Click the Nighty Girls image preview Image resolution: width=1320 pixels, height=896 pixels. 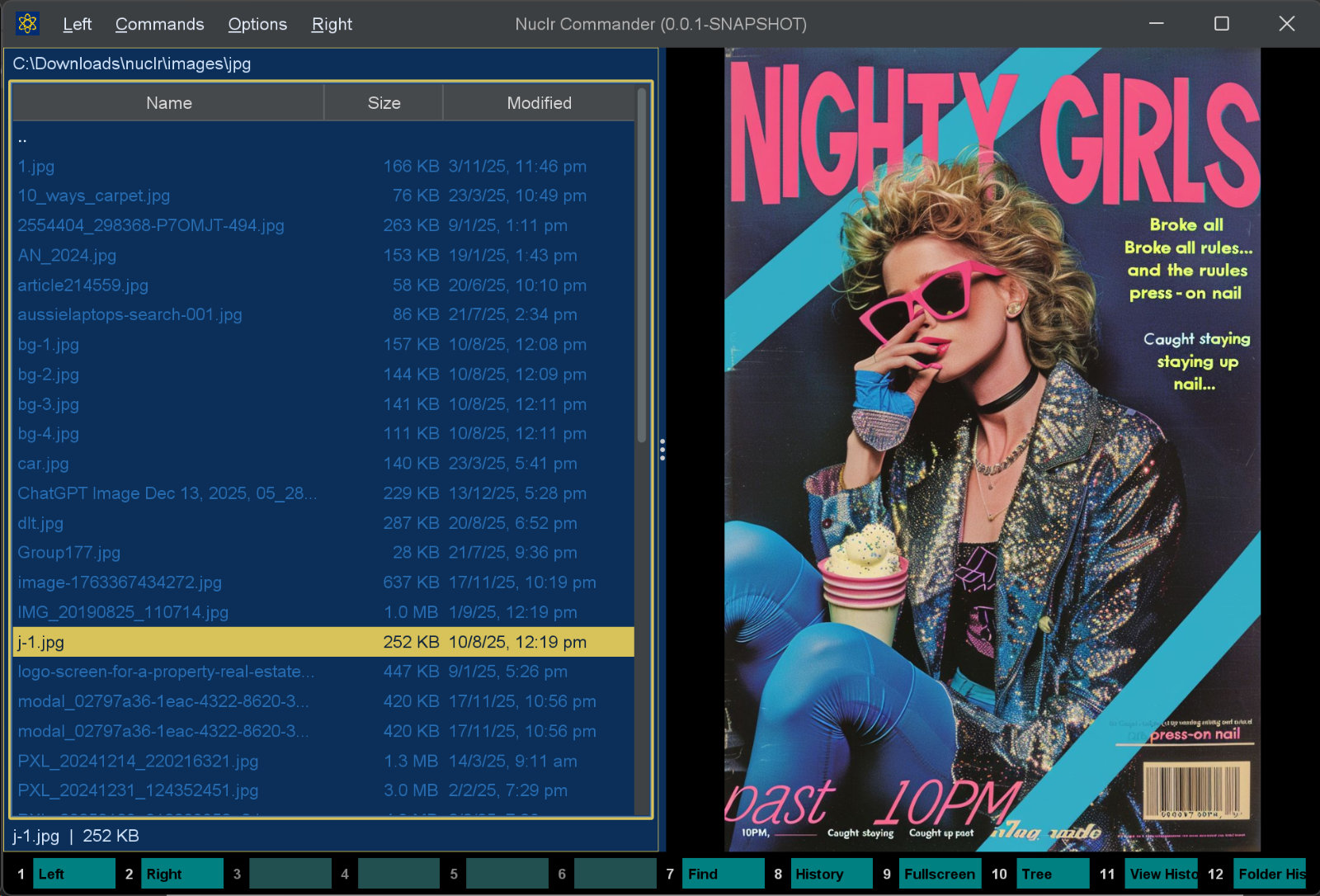pos(992,450)
